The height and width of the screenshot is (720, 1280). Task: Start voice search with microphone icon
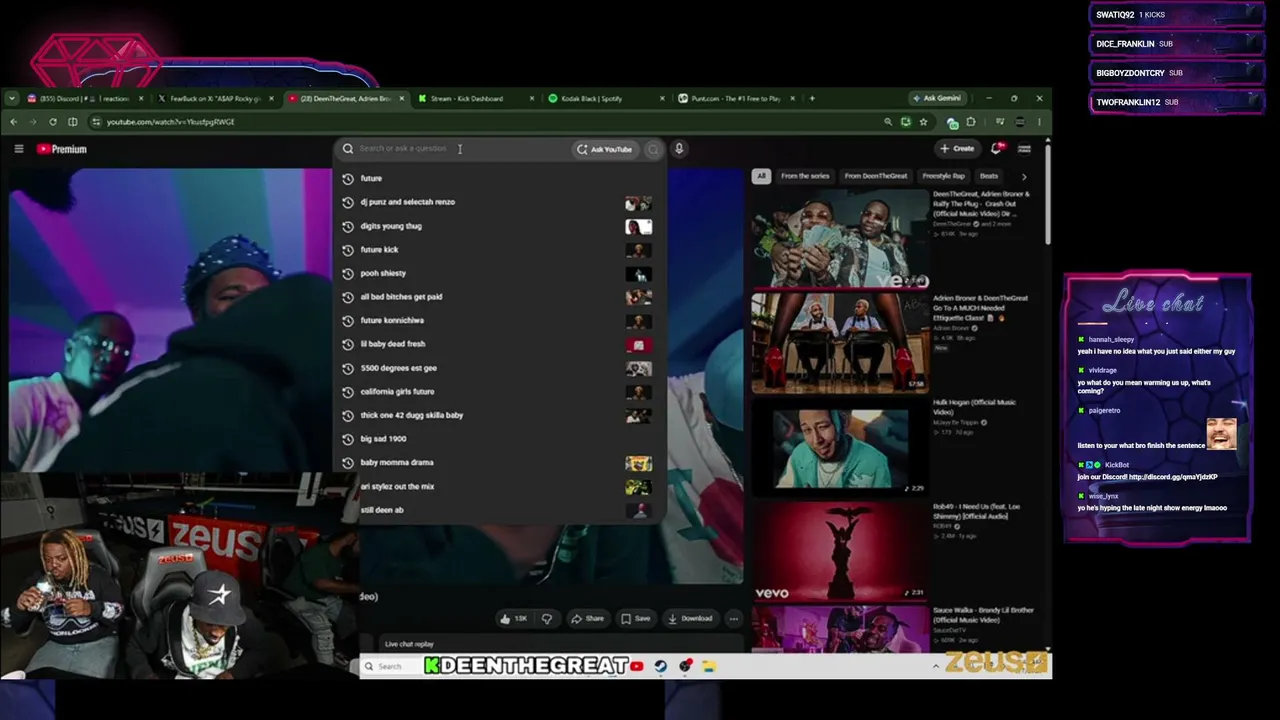coord(679,149)
